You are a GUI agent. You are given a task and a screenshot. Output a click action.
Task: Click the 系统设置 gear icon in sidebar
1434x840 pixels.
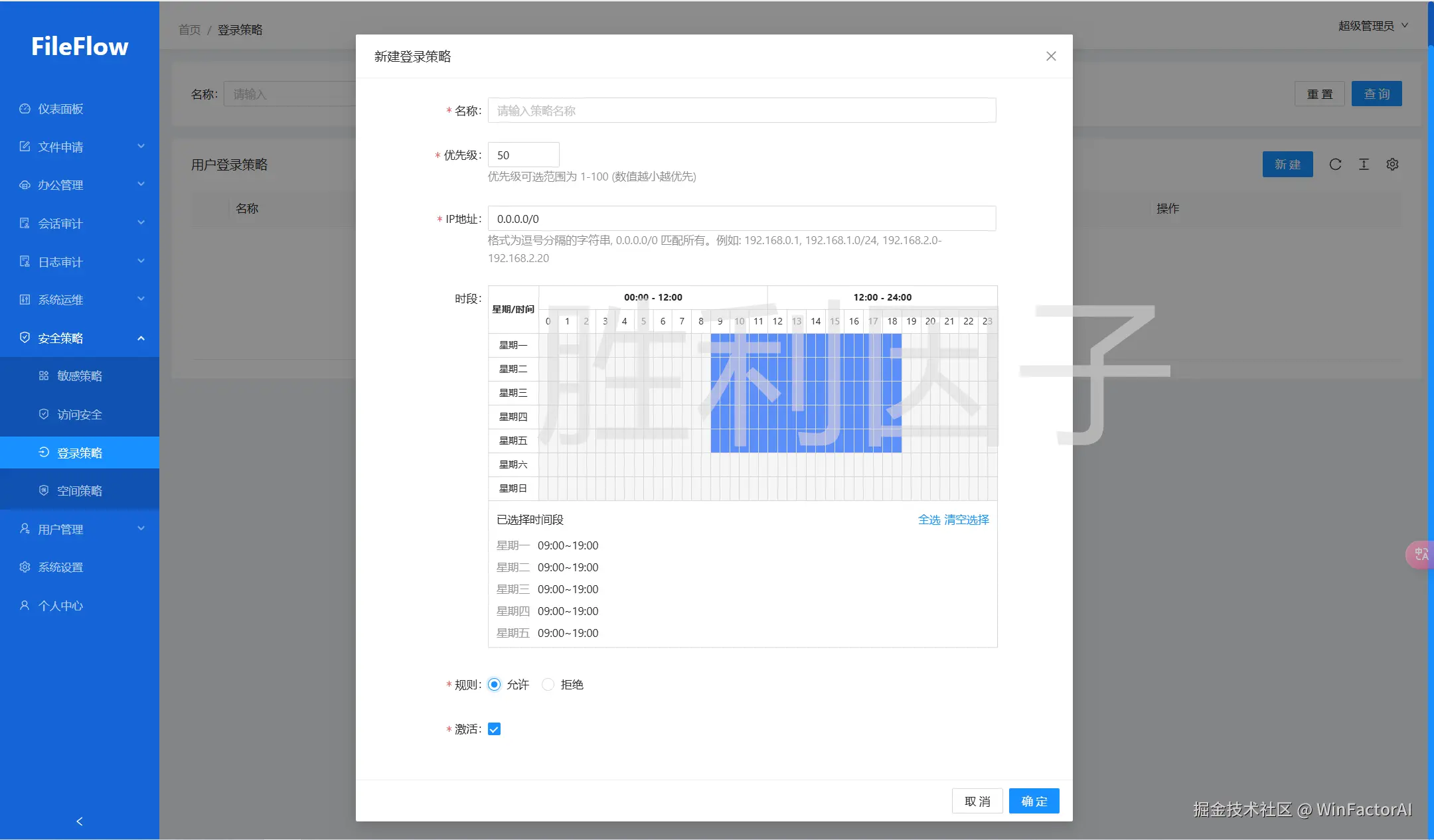25,567
